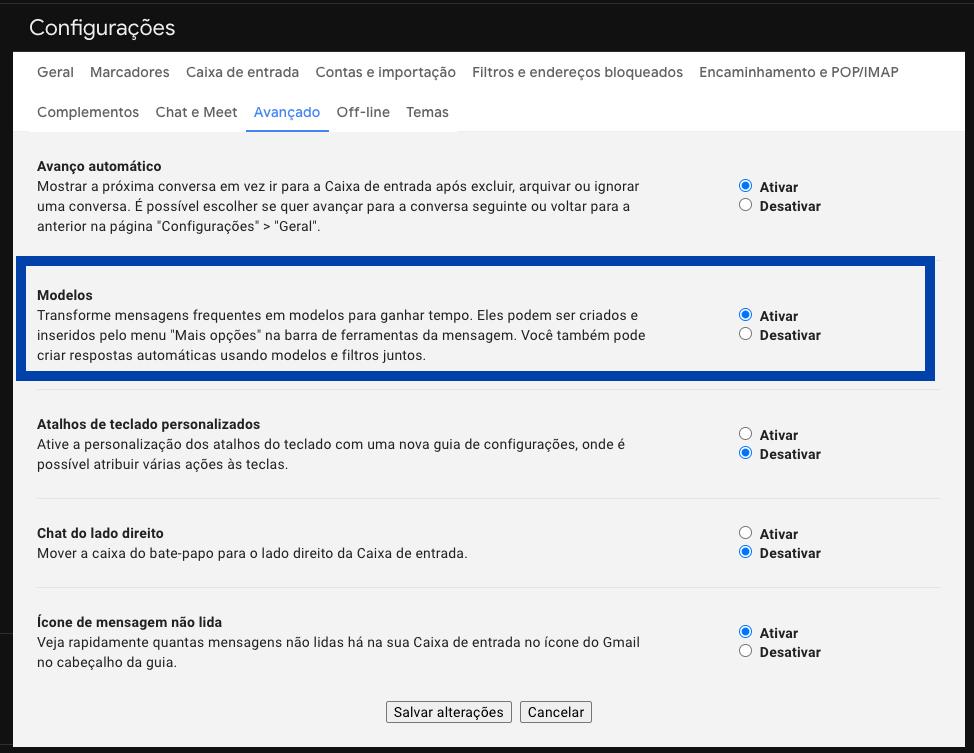Click the Avanço automático heading
The height and width of the screenshot is (753, 974).
point(99,166)
